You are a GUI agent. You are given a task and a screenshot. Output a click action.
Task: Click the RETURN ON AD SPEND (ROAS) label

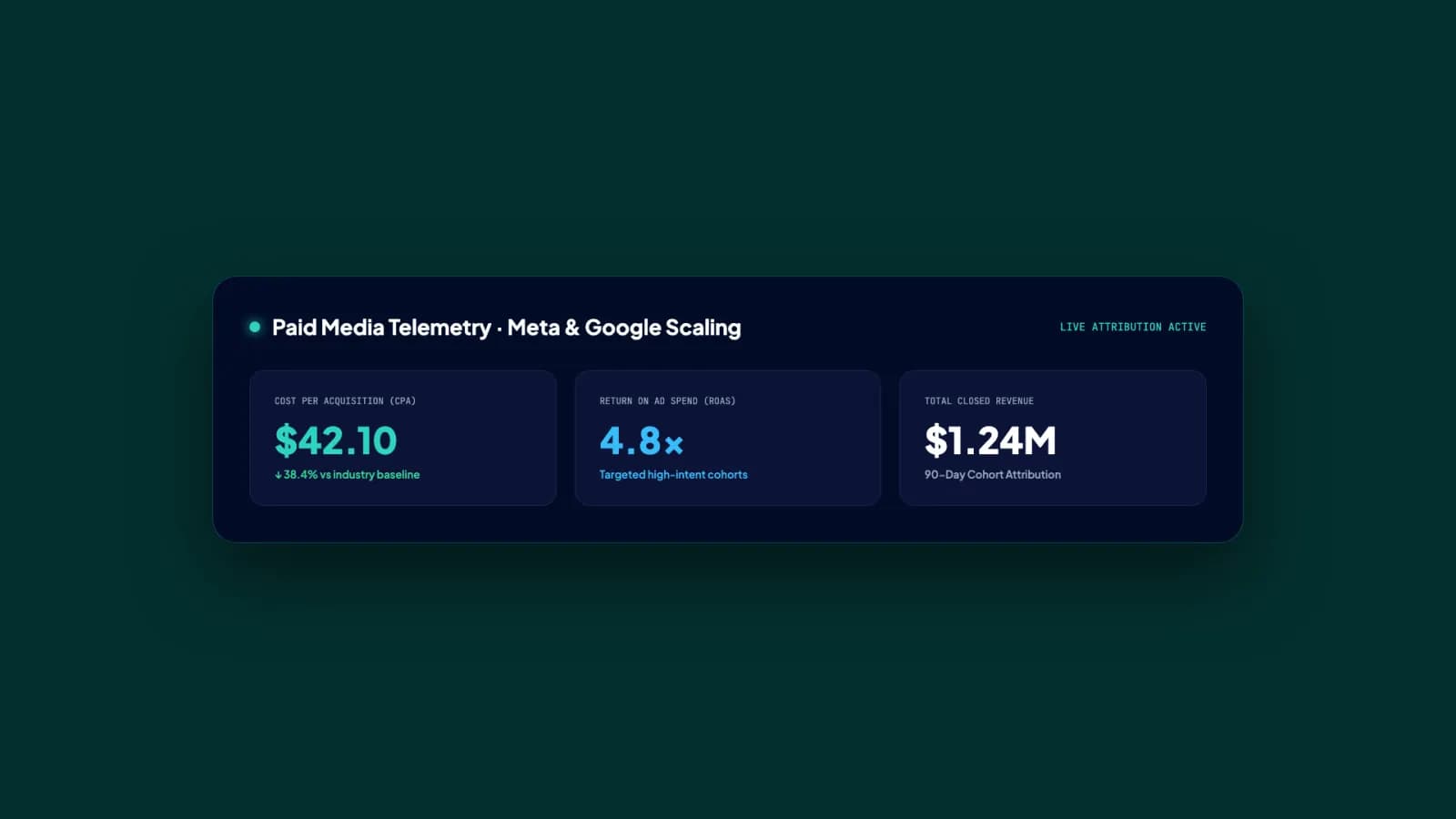click(x=667, y=400)
